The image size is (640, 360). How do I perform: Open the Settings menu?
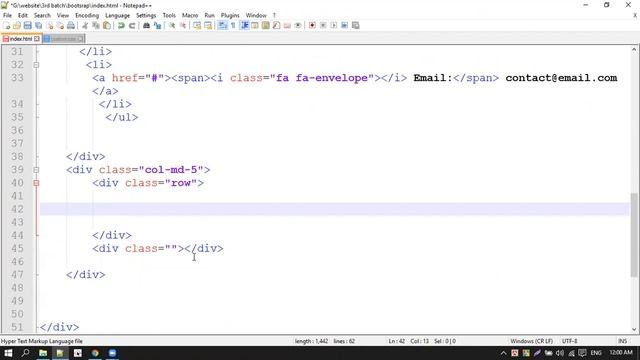[146, 15]
